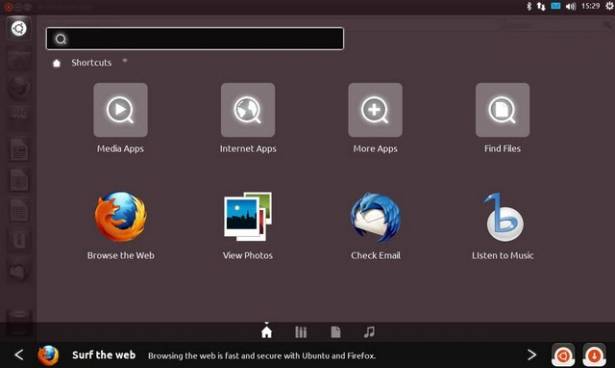
Task: Go to next slide with right arrow
Action: tap(531, 355)
